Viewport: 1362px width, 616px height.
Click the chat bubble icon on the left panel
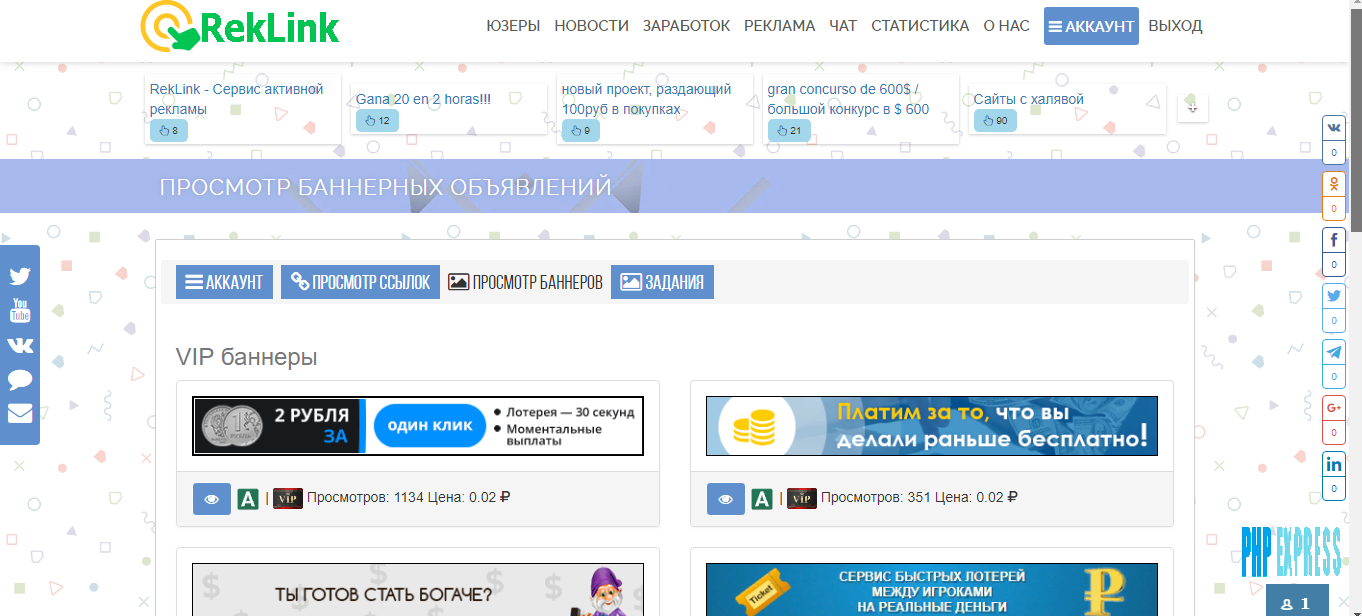point(20,380)
